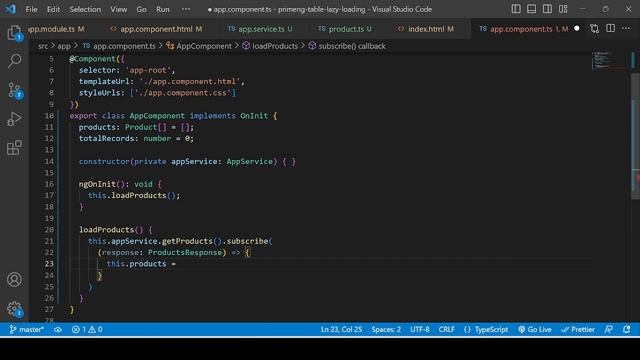Switch to app.component.html tab
640x360 pixels.
point(156,29)
